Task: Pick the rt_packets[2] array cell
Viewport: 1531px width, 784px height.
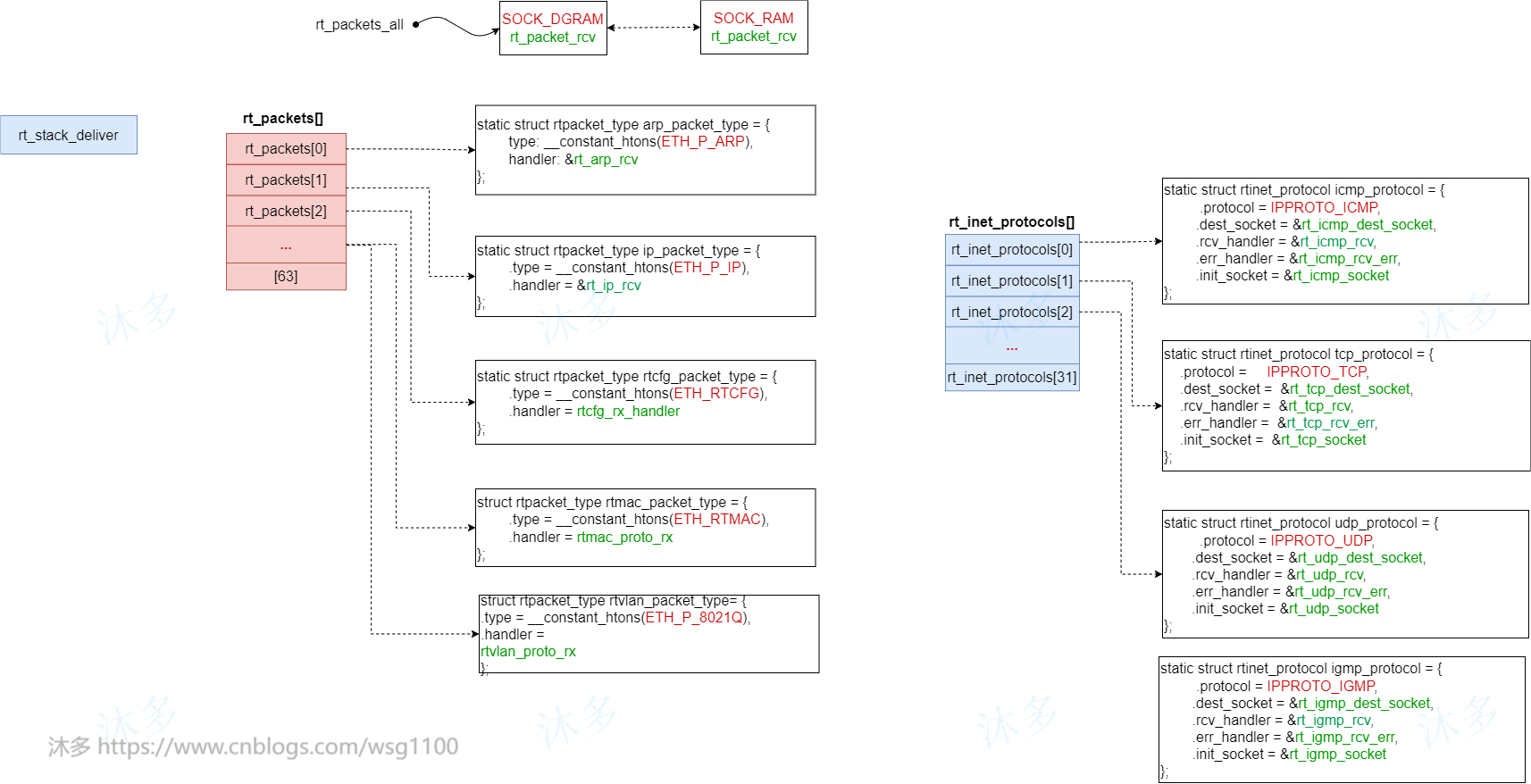Action: point(286,212)
